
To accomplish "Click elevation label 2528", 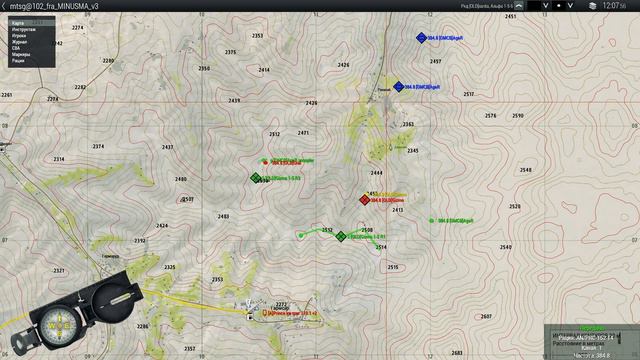I will pos(514,207).
